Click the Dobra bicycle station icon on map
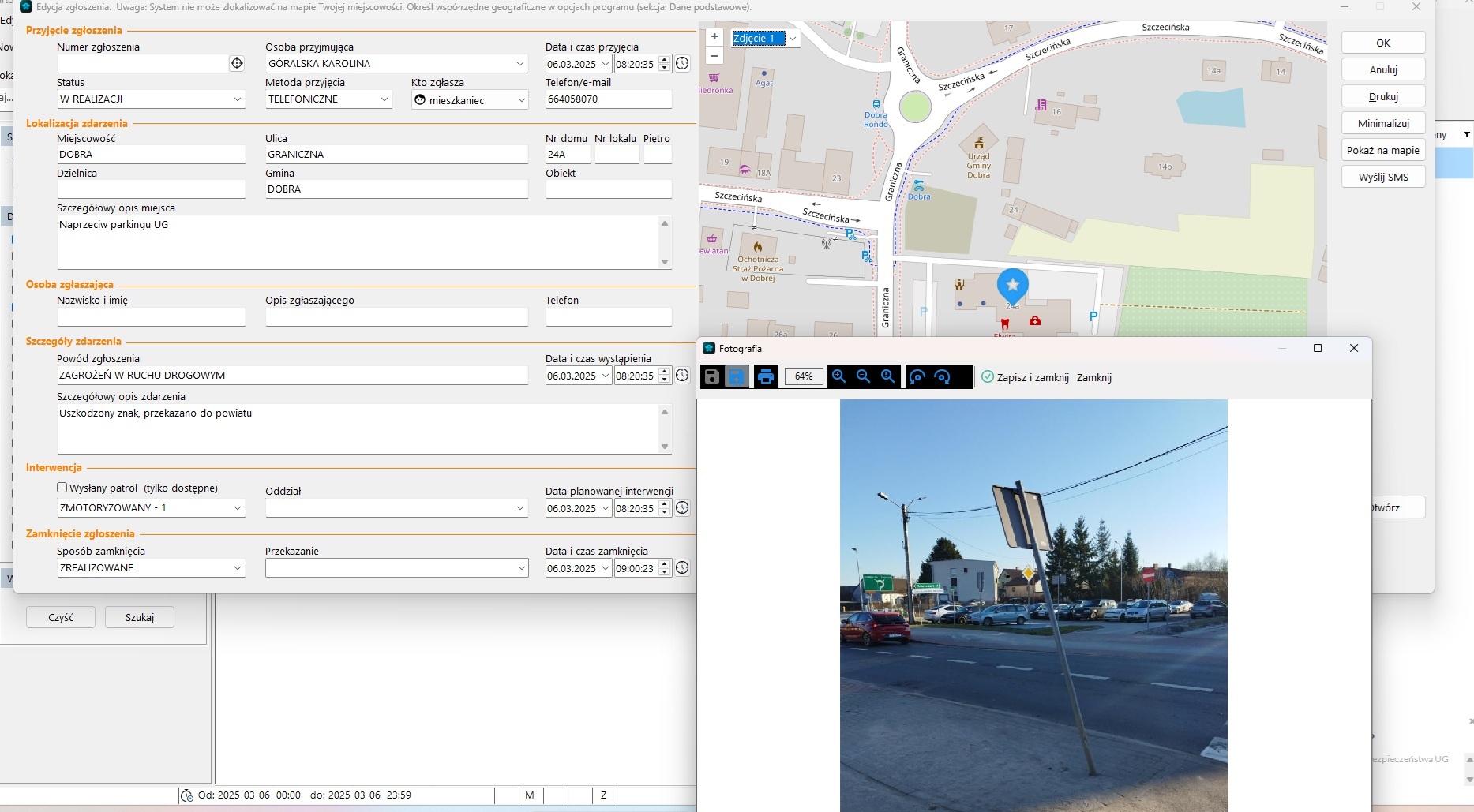 [918, 186]
